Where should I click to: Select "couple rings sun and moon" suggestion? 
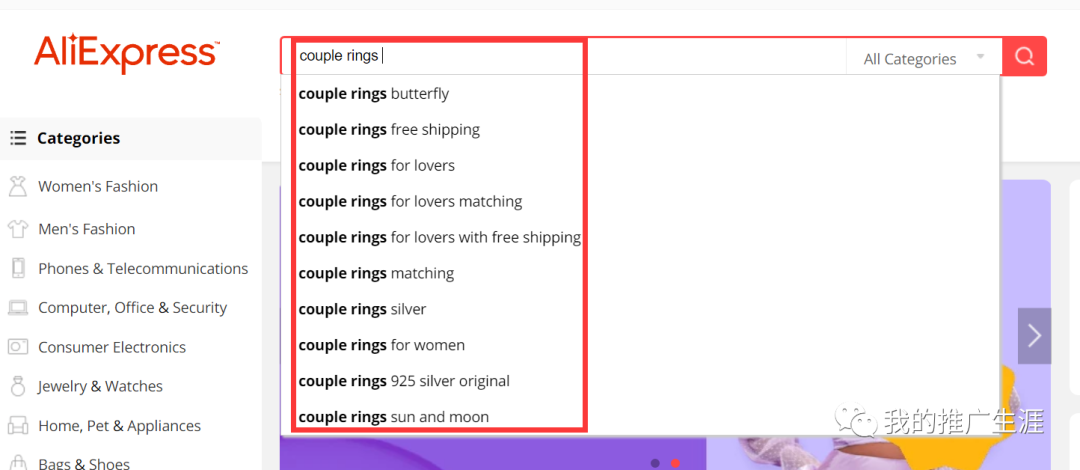click(x=394, y=417)
